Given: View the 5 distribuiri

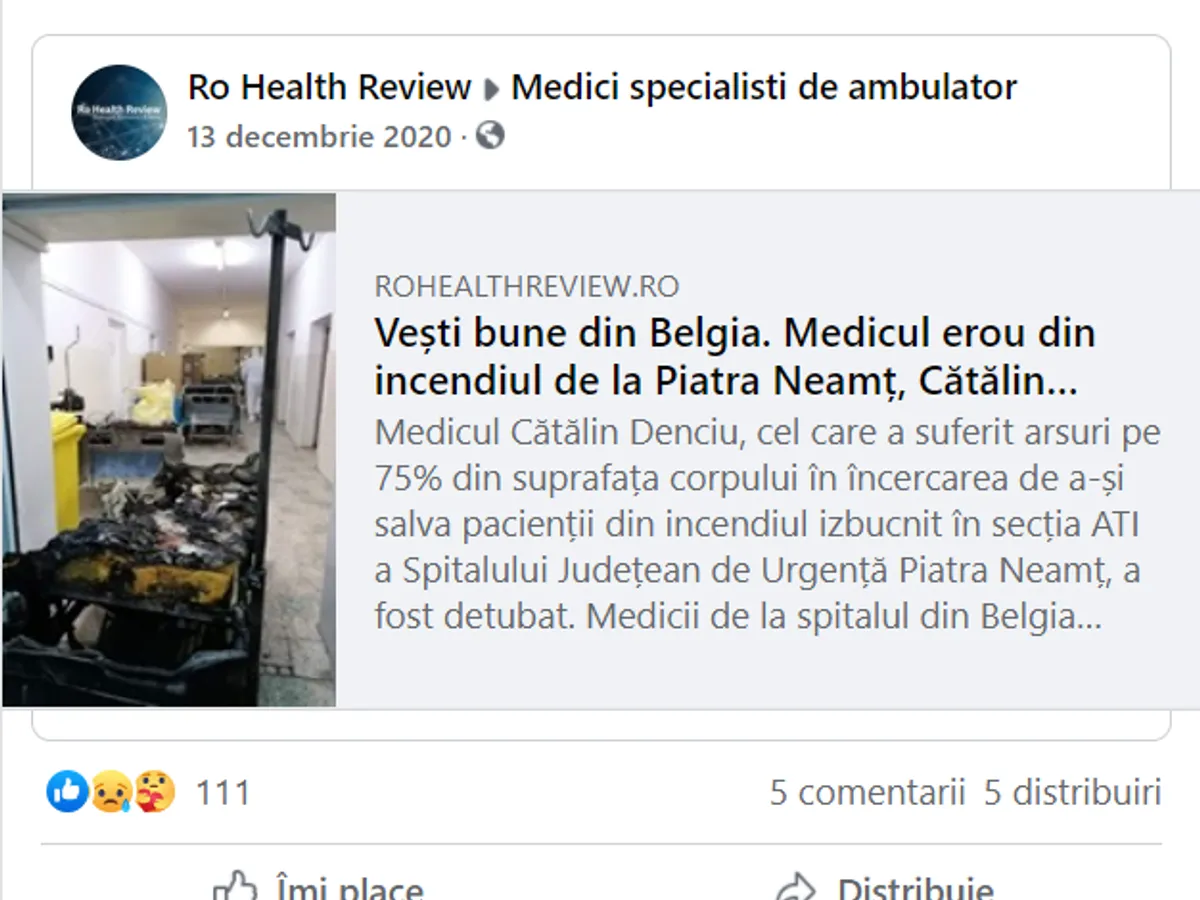Looking at the screenshot, I should tap(1073, 793).
